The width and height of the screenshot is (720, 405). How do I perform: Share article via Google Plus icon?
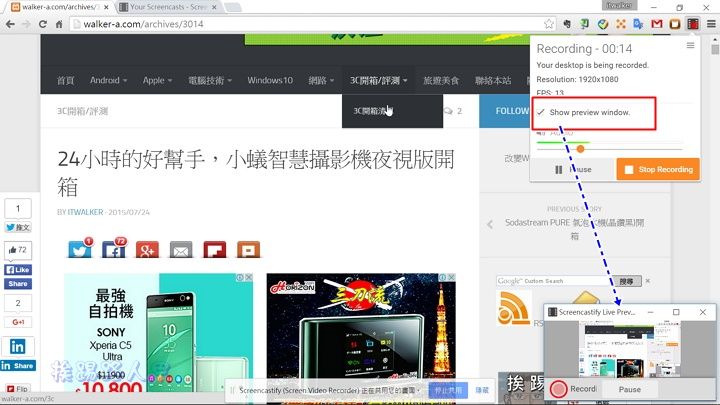[x=147, y=249]
